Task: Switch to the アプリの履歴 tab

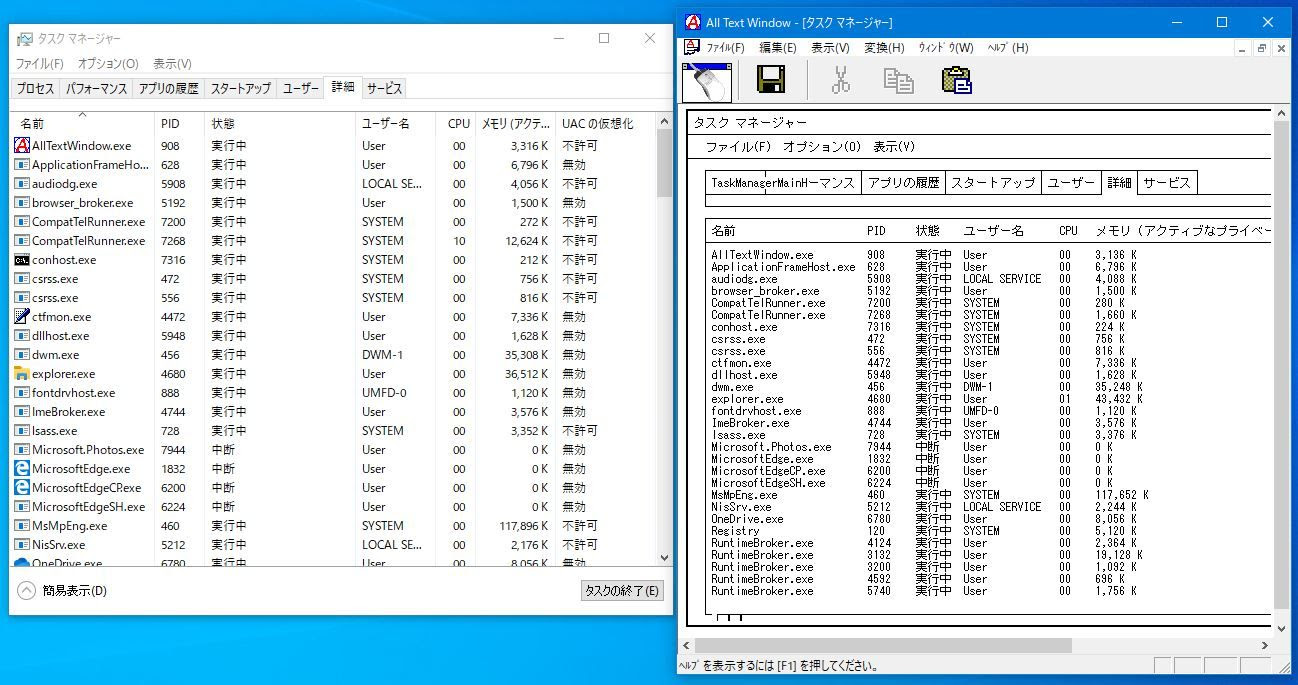Action: [x=168, y=88]
